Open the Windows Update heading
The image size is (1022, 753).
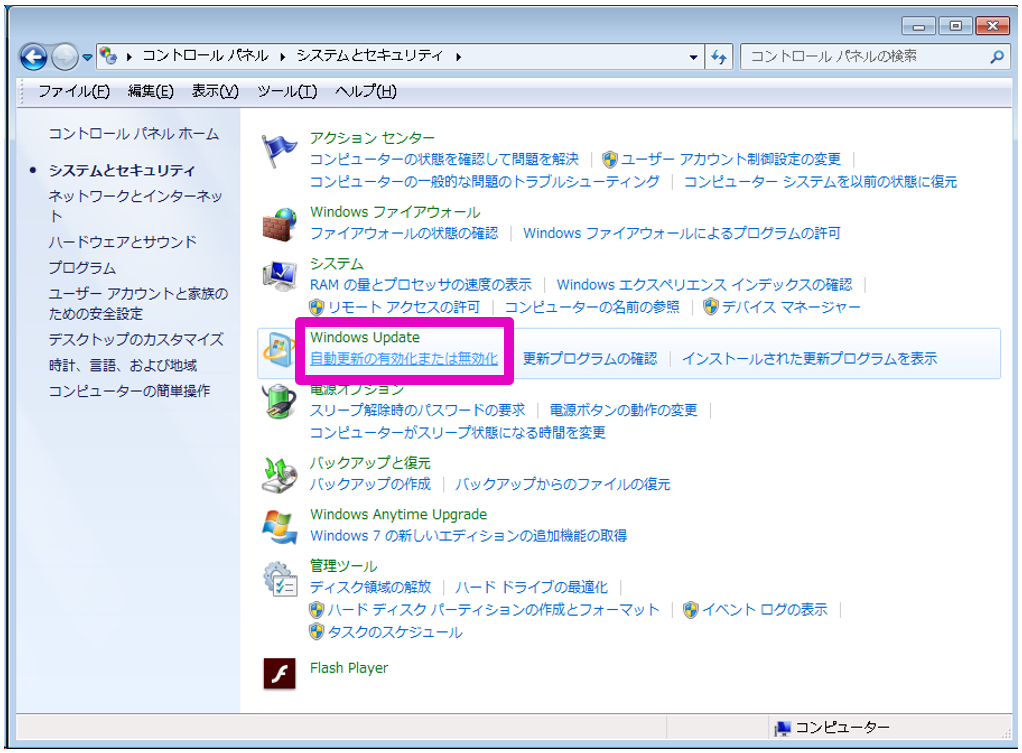point(365,337)
